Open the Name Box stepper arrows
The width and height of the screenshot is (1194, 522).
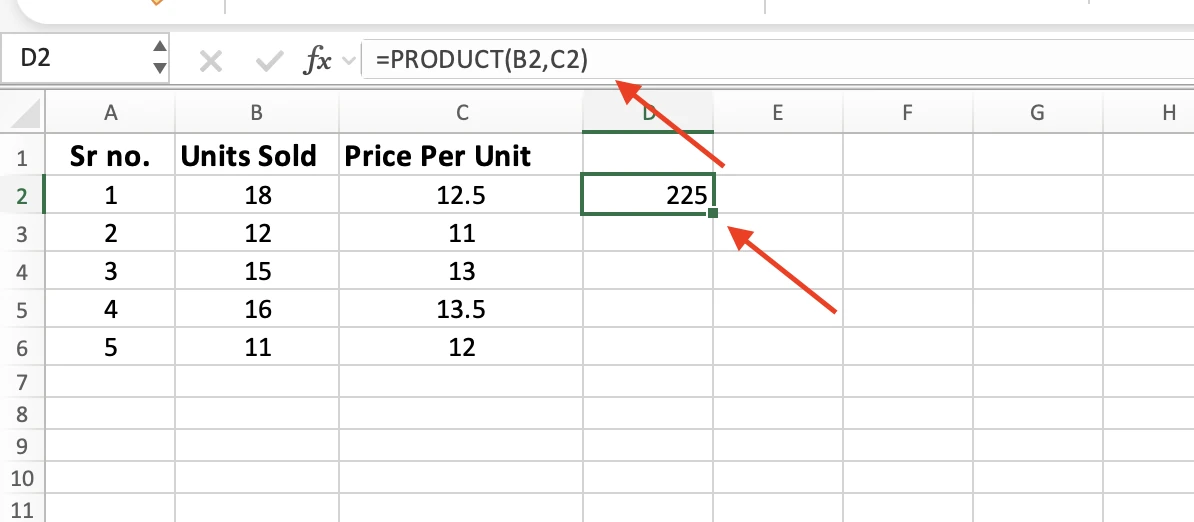coord(159,59)
